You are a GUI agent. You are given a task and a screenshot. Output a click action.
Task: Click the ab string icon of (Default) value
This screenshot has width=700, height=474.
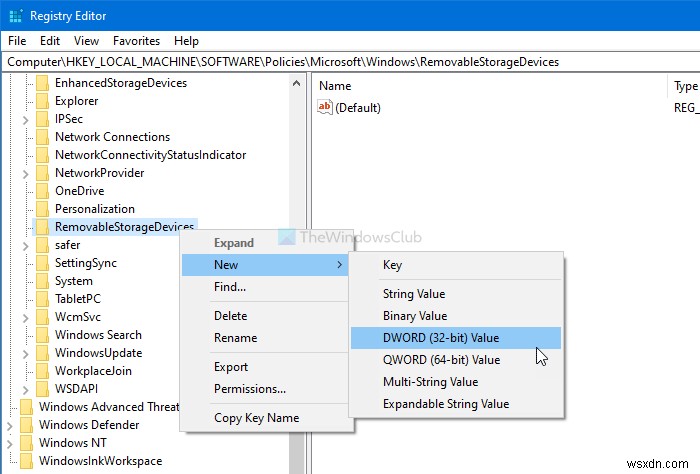click(325, 107)
